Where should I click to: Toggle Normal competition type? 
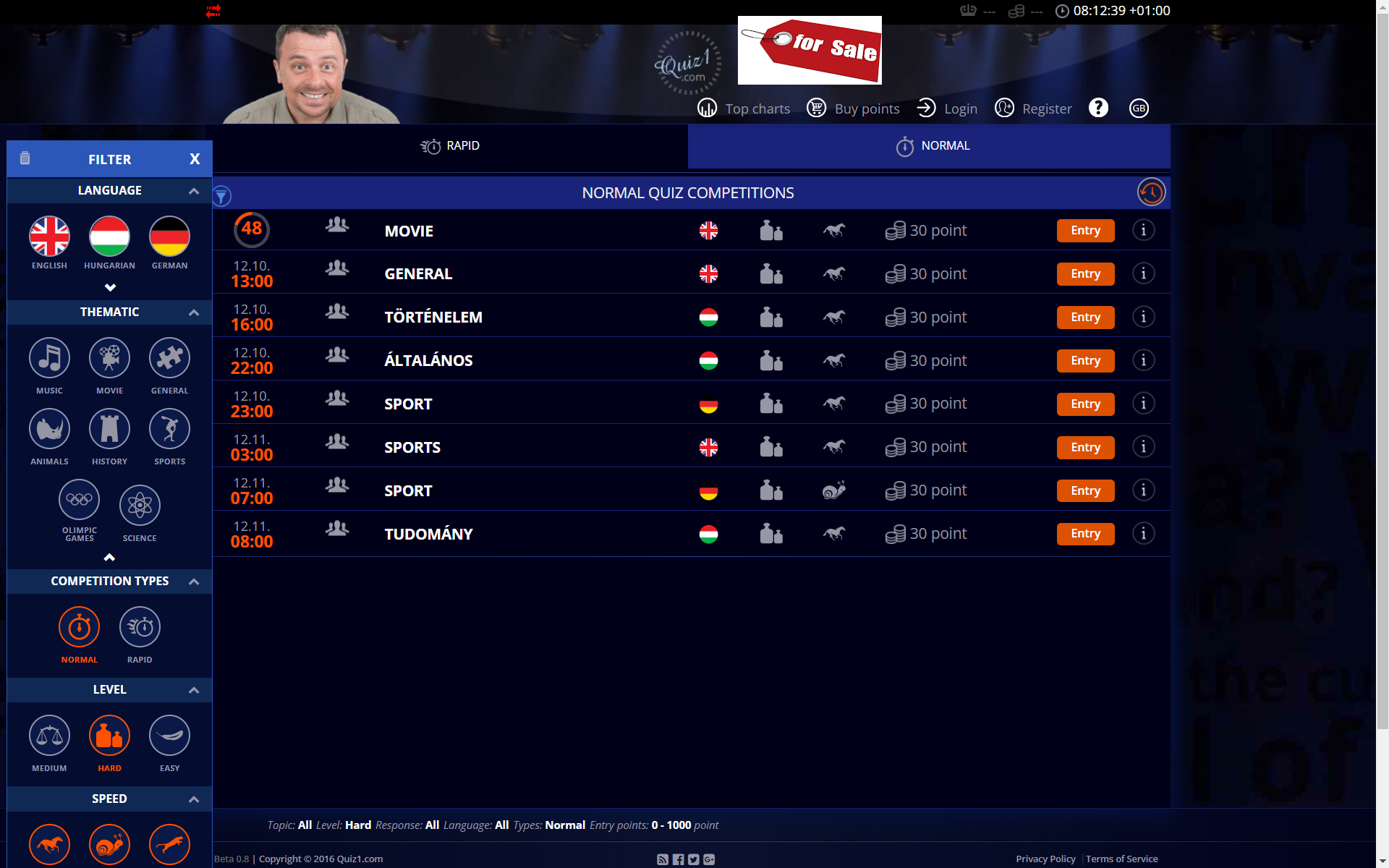tap(79, 627)
